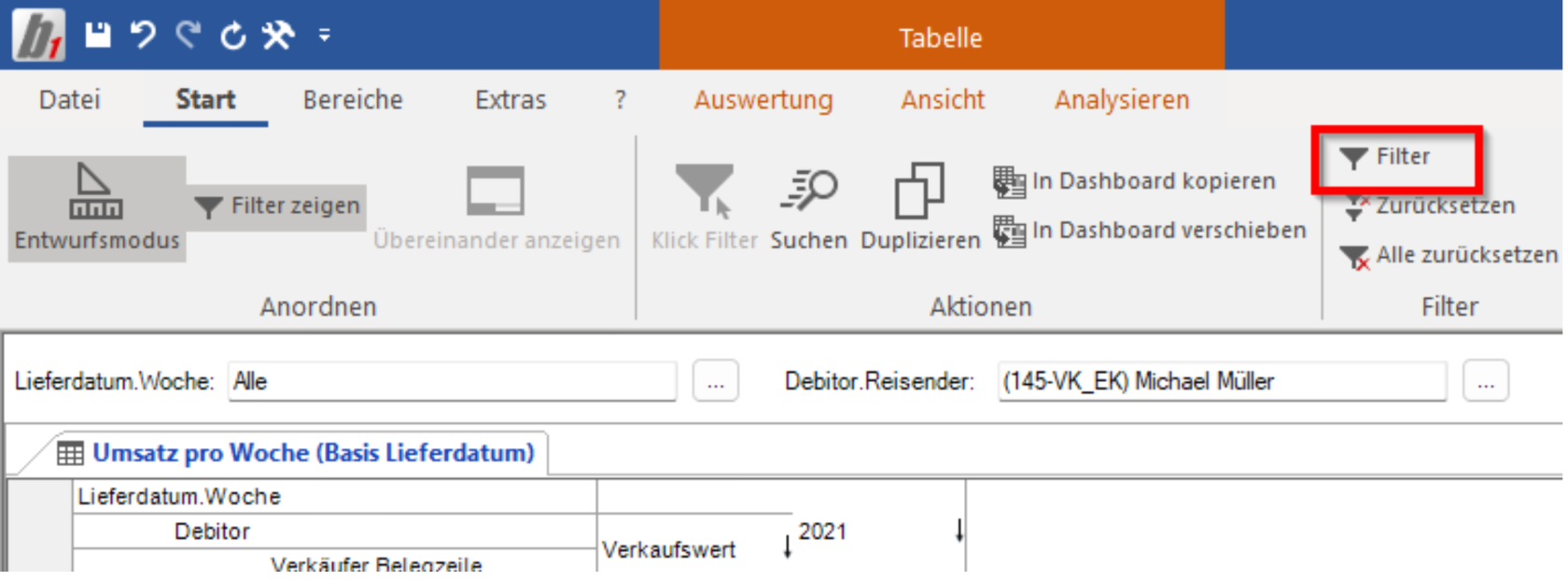Click the Verkäufer Belegzeile row header
Image resolution: width=1568 pixels, height=580 pixels.
[376, 563]
